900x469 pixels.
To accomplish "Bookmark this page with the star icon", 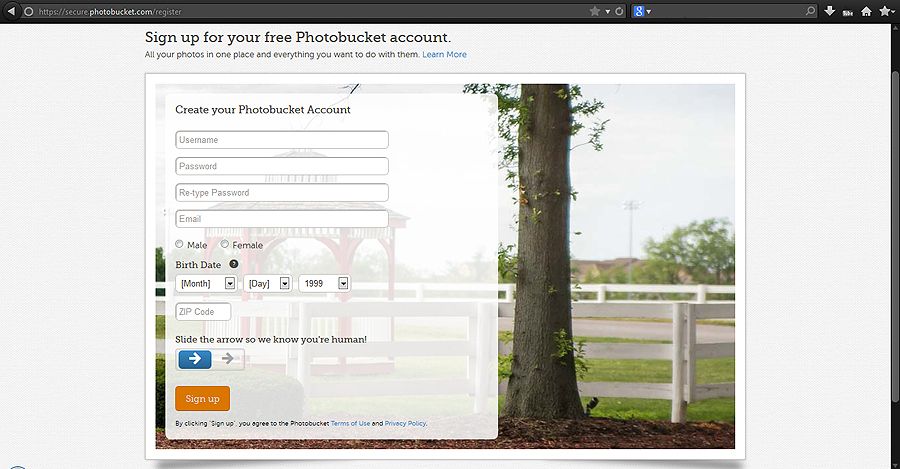I will pos(595,11).
